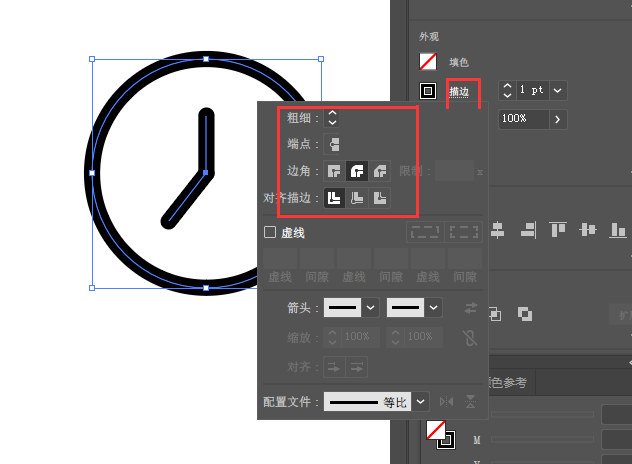Click the 100% opacity field

click(x=523, y=119)
